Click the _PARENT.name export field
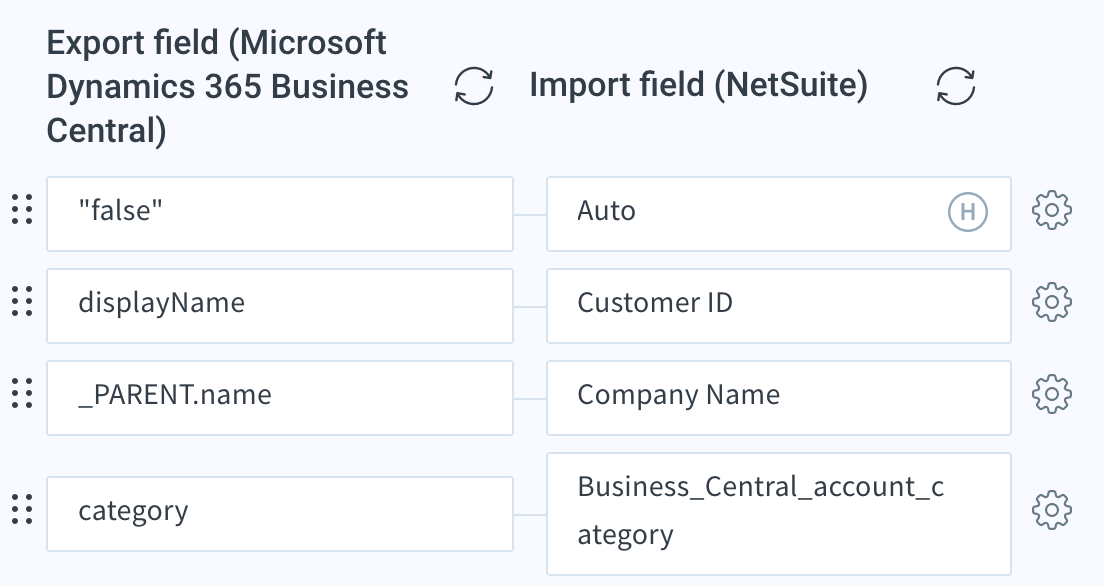Viewport: 1104px width, 586px height. (280, 398)
